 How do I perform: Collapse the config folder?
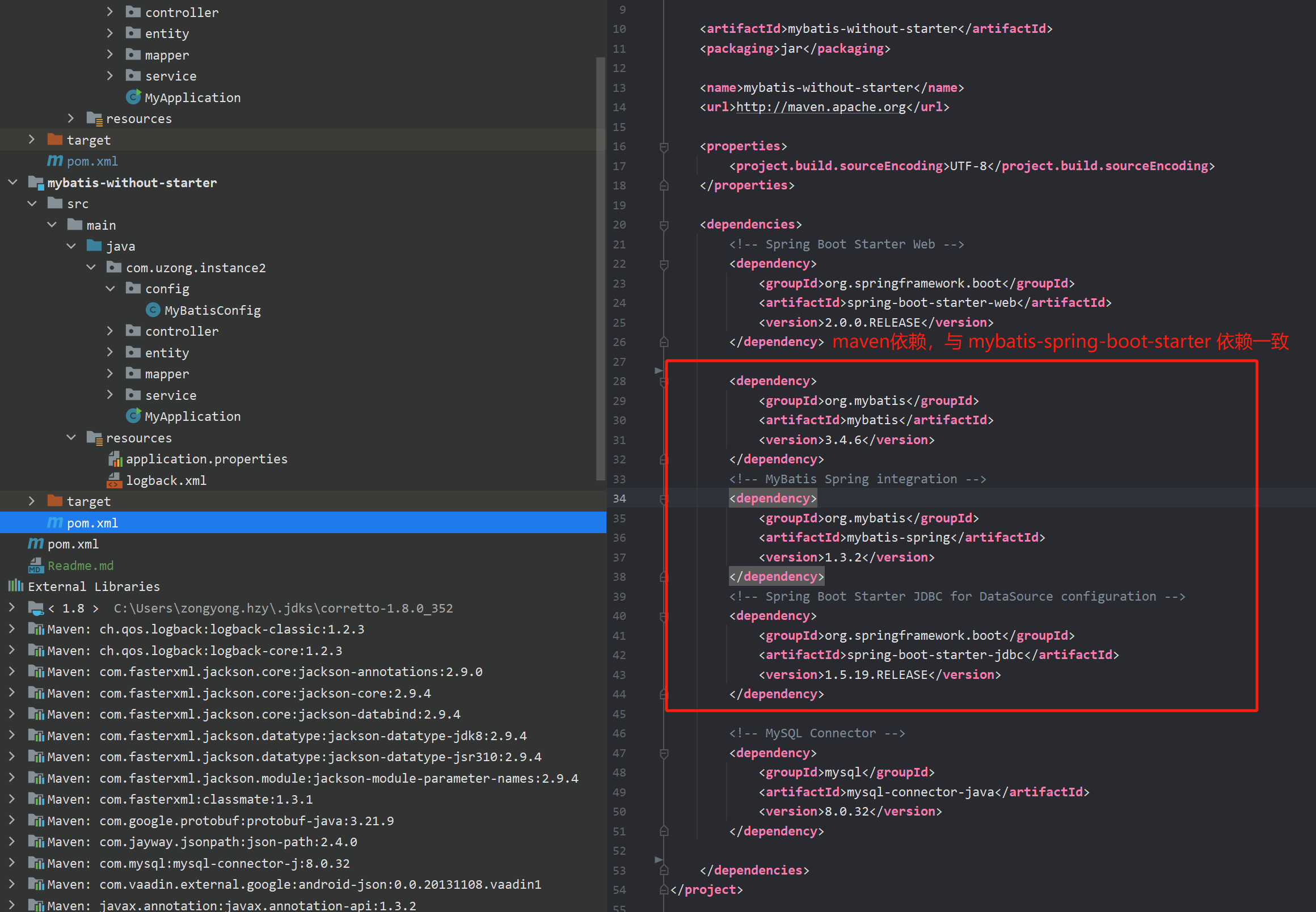coord(110,289)
